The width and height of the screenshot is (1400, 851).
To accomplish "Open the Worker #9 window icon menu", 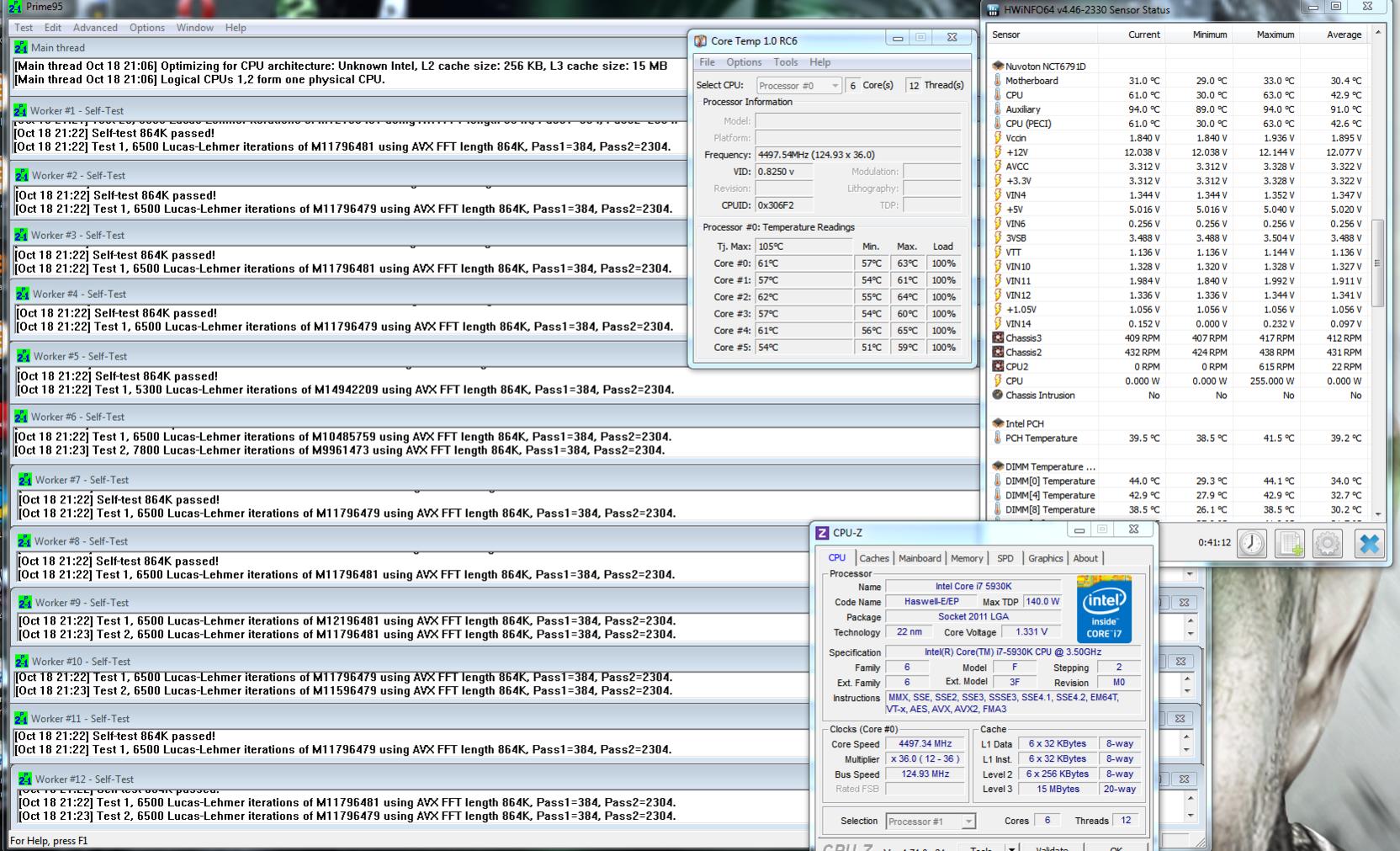I will point(25,603).
